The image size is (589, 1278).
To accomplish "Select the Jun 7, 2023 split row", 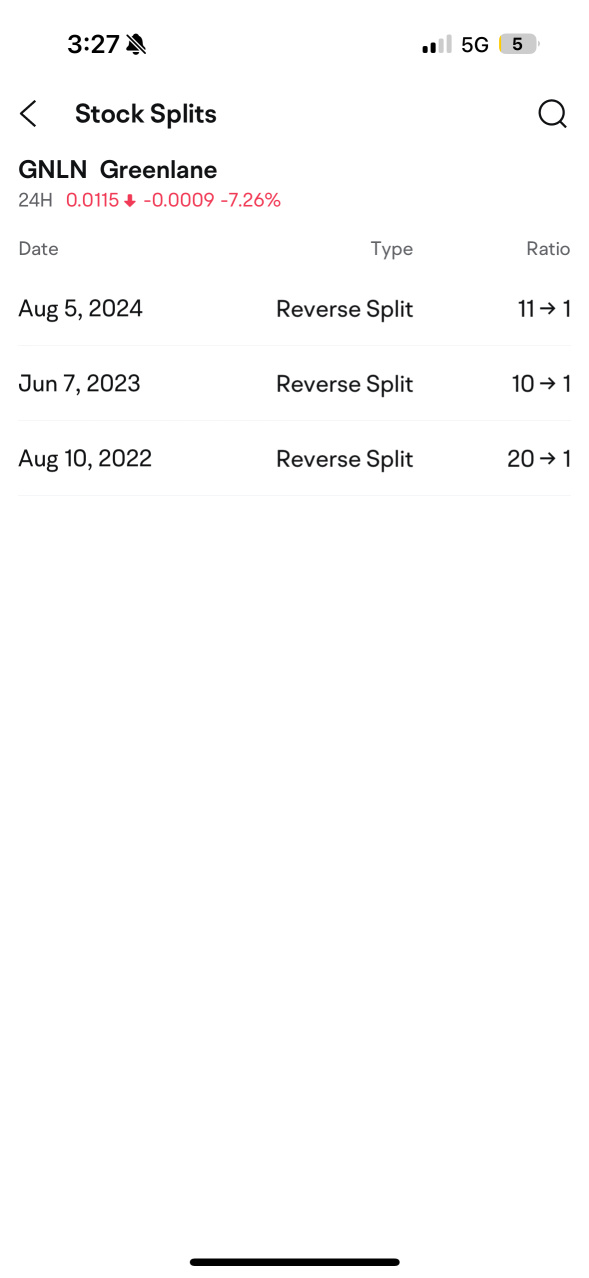I will point(294,384).
